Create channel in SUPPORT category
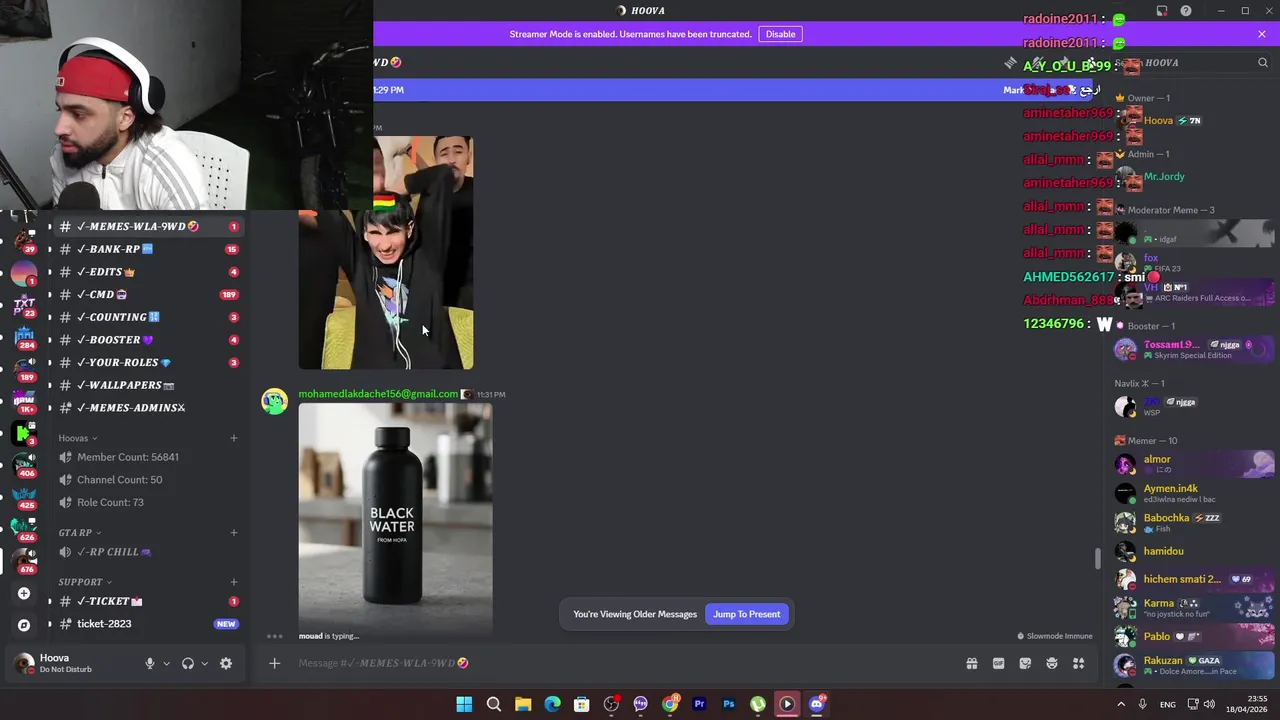1280x720 pixels. tap(234, 582)
